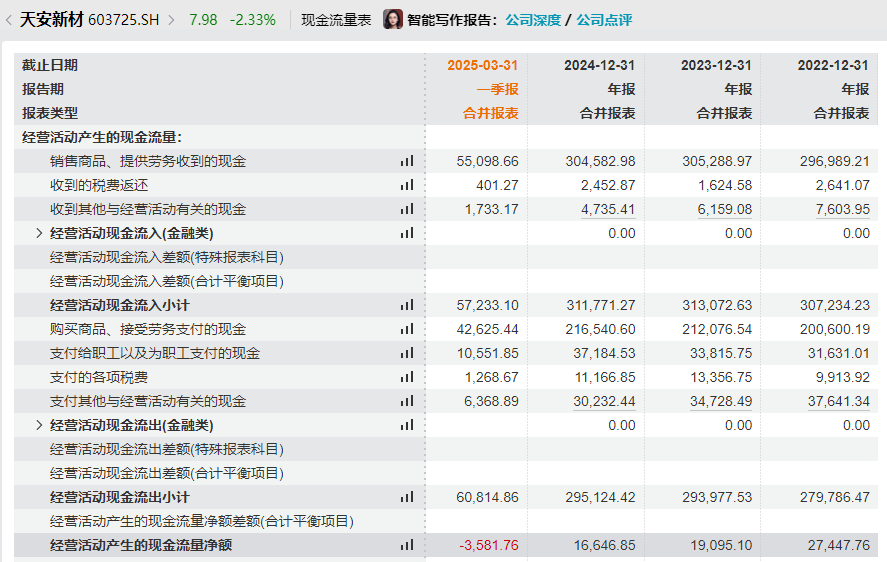This screenshot has width=887, height=562.
Task: Click underlined value 30,232.44
Action: point(604,401)
